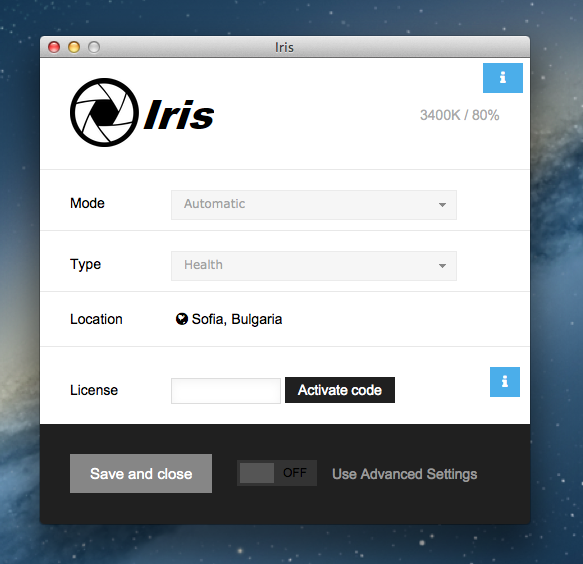
Task: Close the Iris window with red button
Action: coord(54,47)
